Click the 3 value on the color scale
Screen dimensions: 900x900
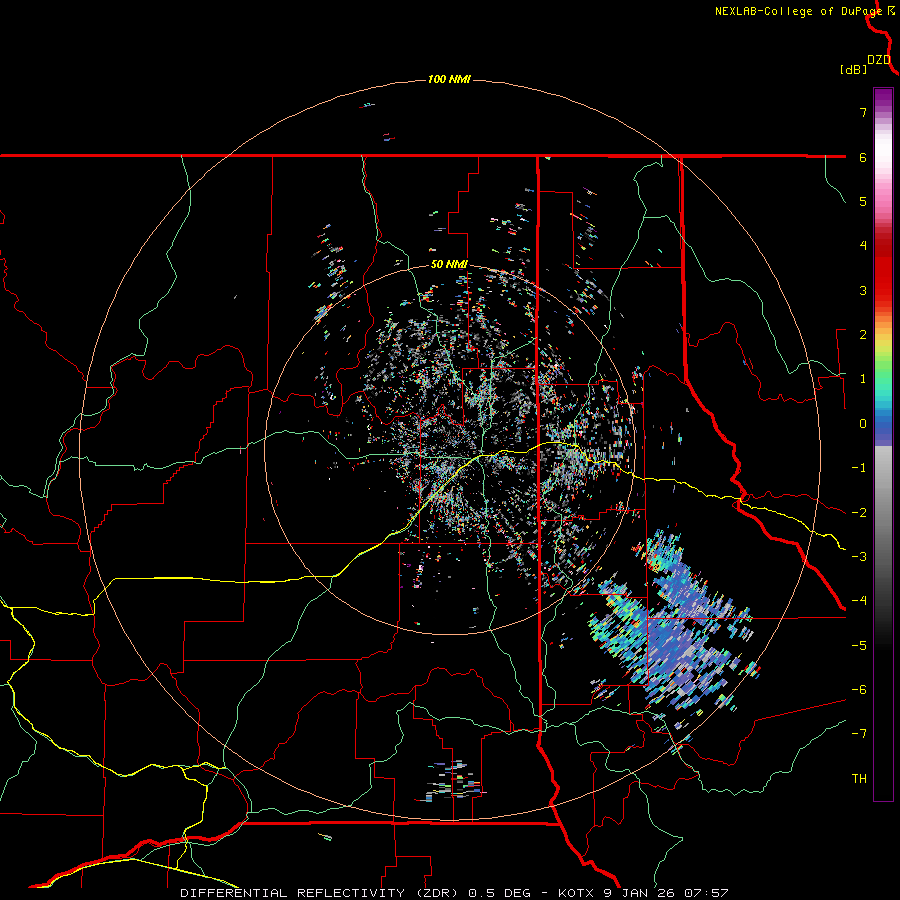click(863, 290)
